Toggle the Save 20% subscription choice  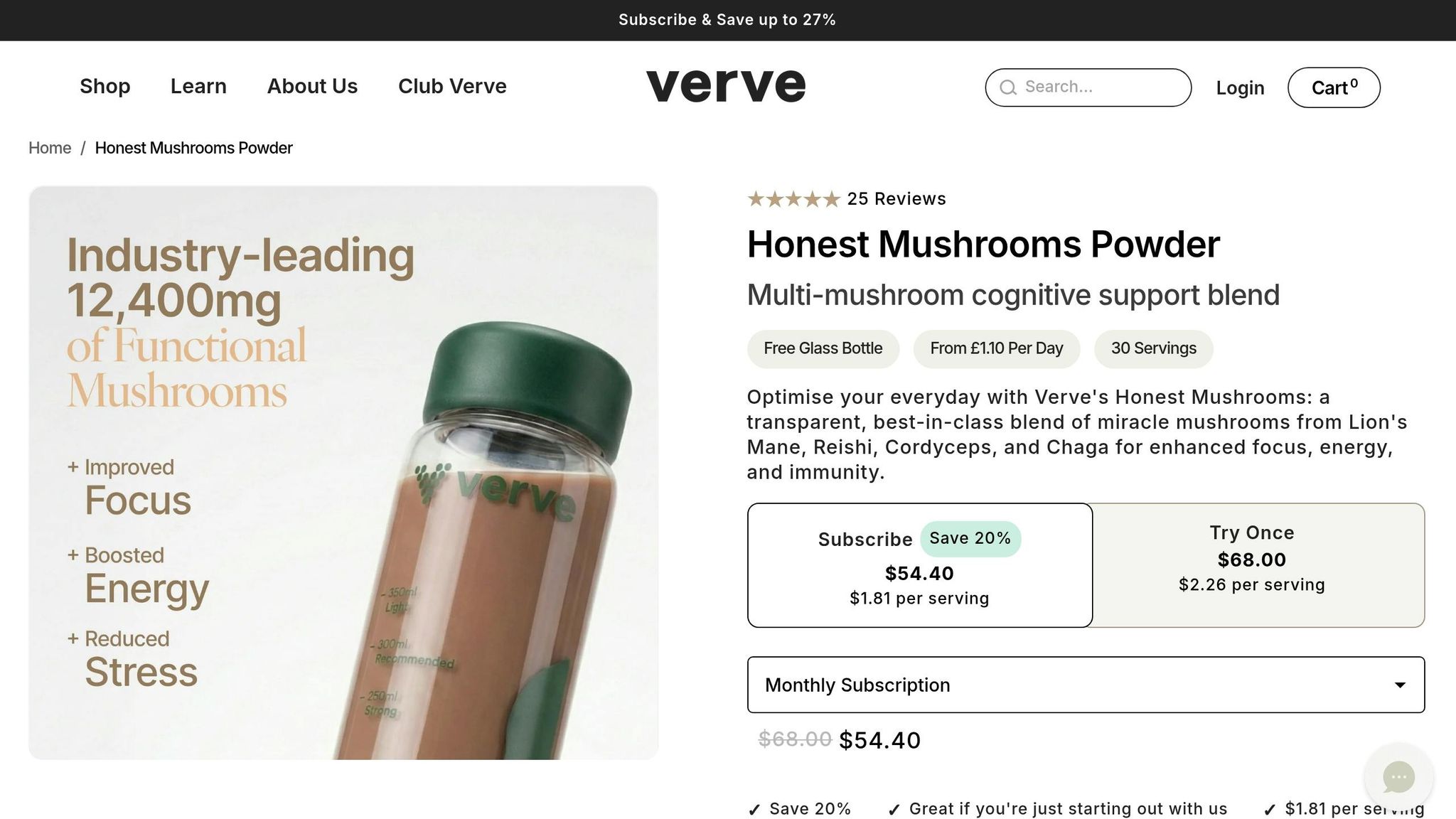tap(971, 538)
